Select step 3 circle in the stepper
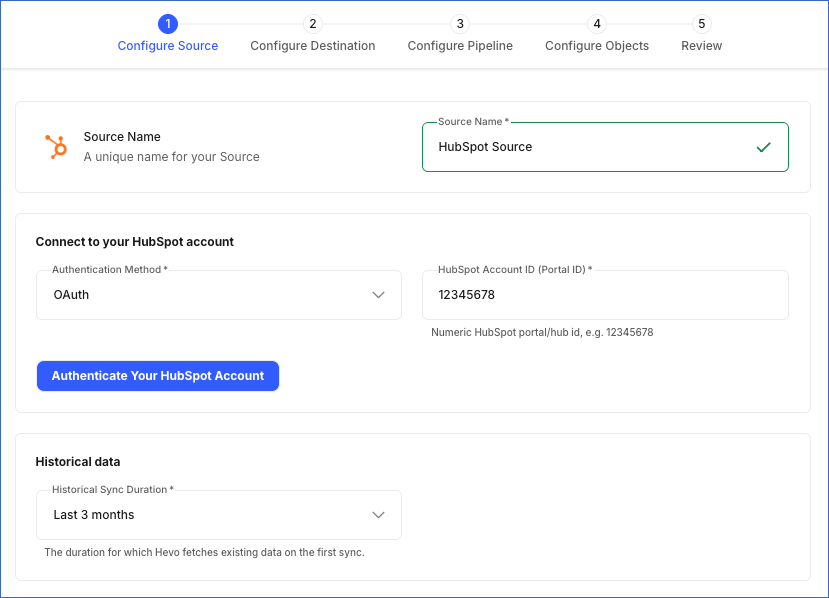The image size is (829, 598). click(x=460, y=24)
